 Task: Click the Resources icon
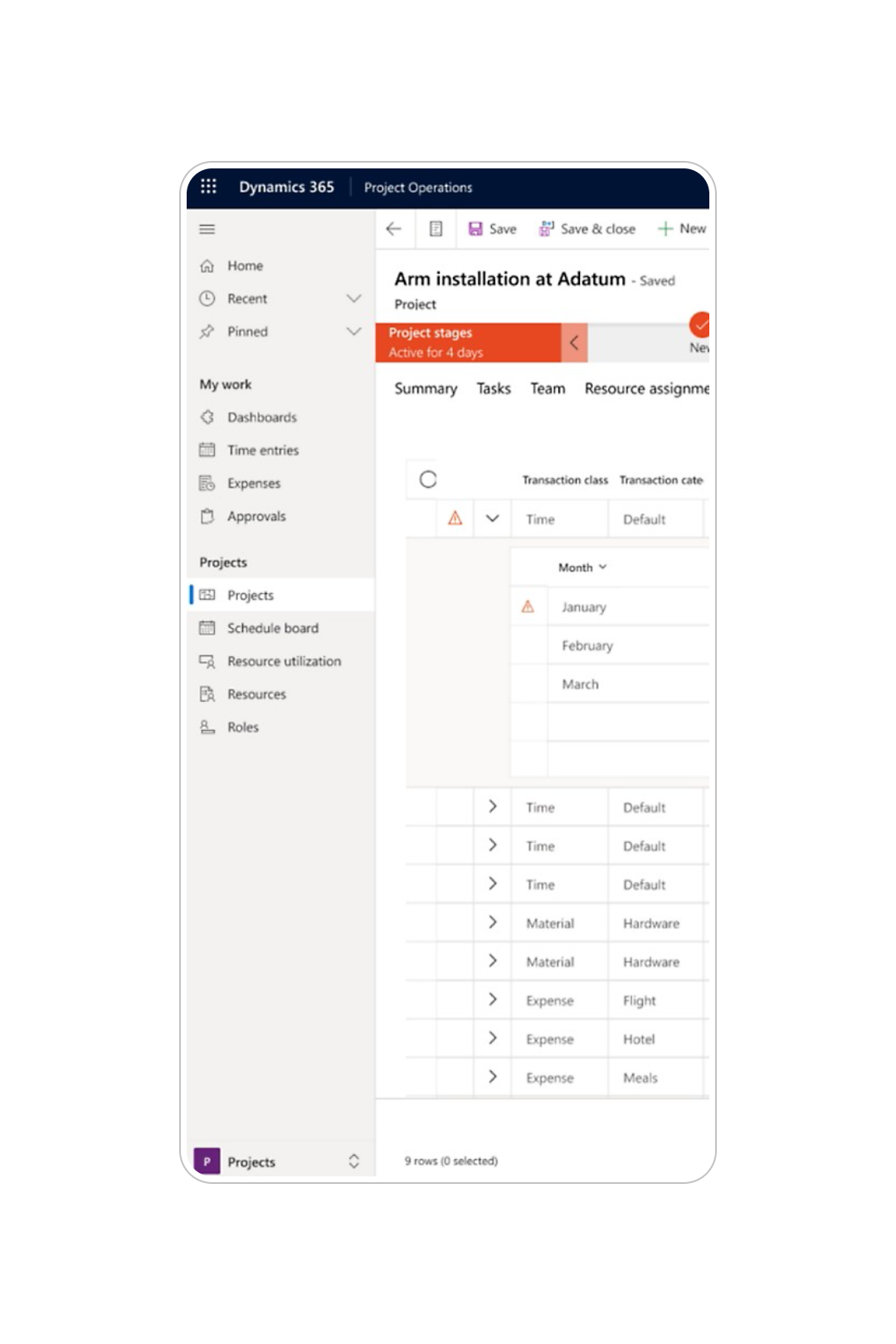207,694
